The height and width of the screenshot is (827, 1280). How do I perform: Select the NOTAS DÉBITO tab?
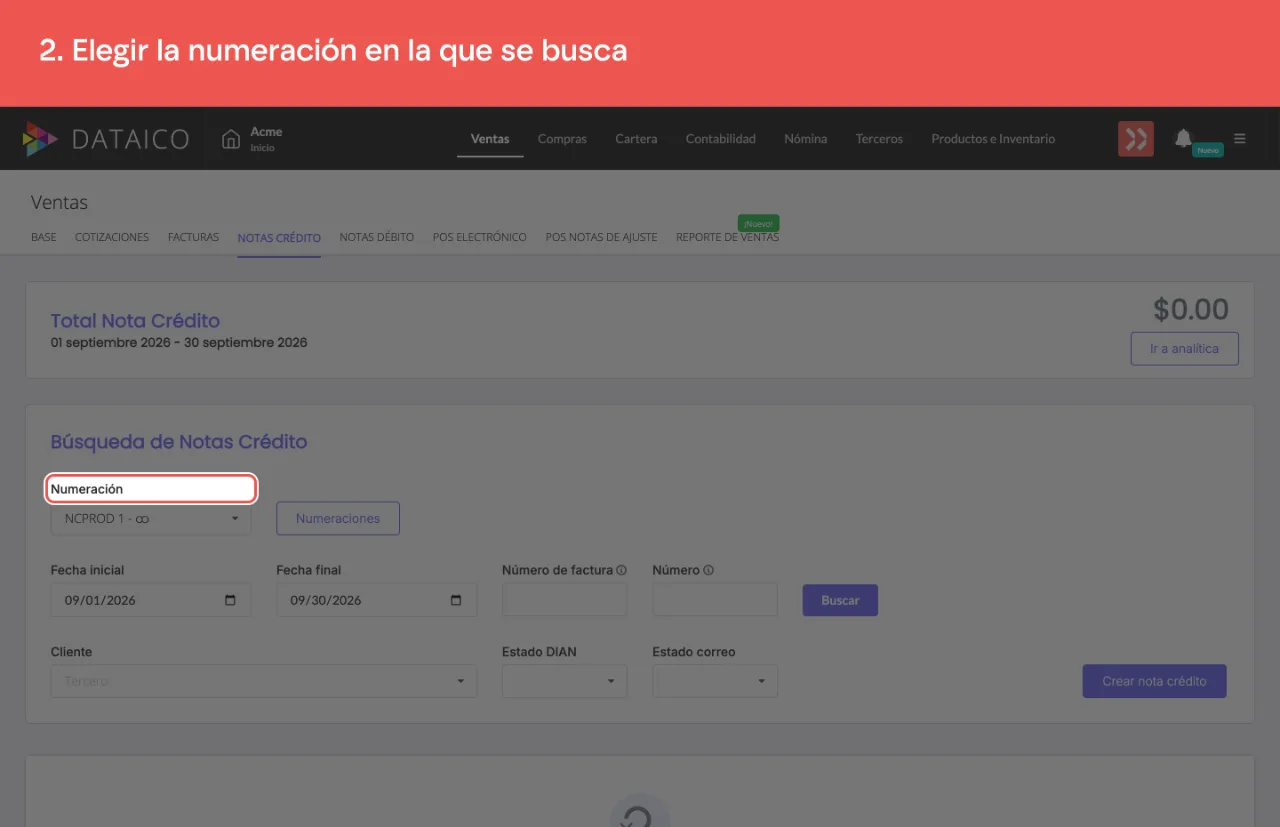point(377,237)
